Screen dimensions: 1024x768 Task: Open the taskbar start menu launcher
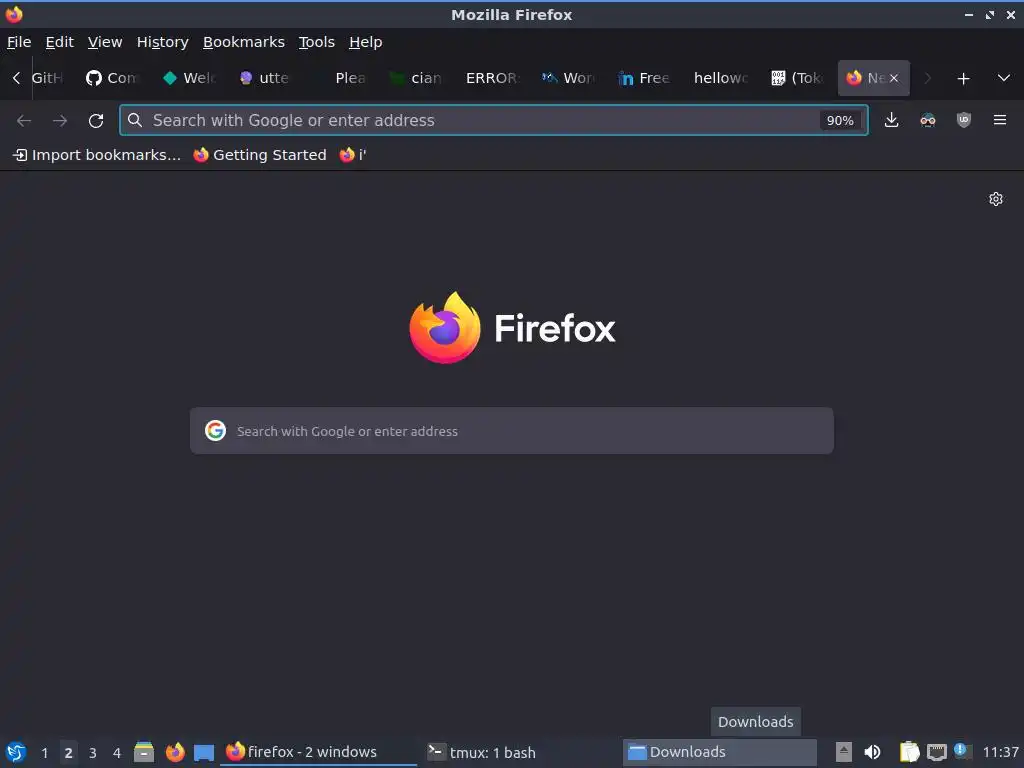pyautogui.click(x=16, y=752)
